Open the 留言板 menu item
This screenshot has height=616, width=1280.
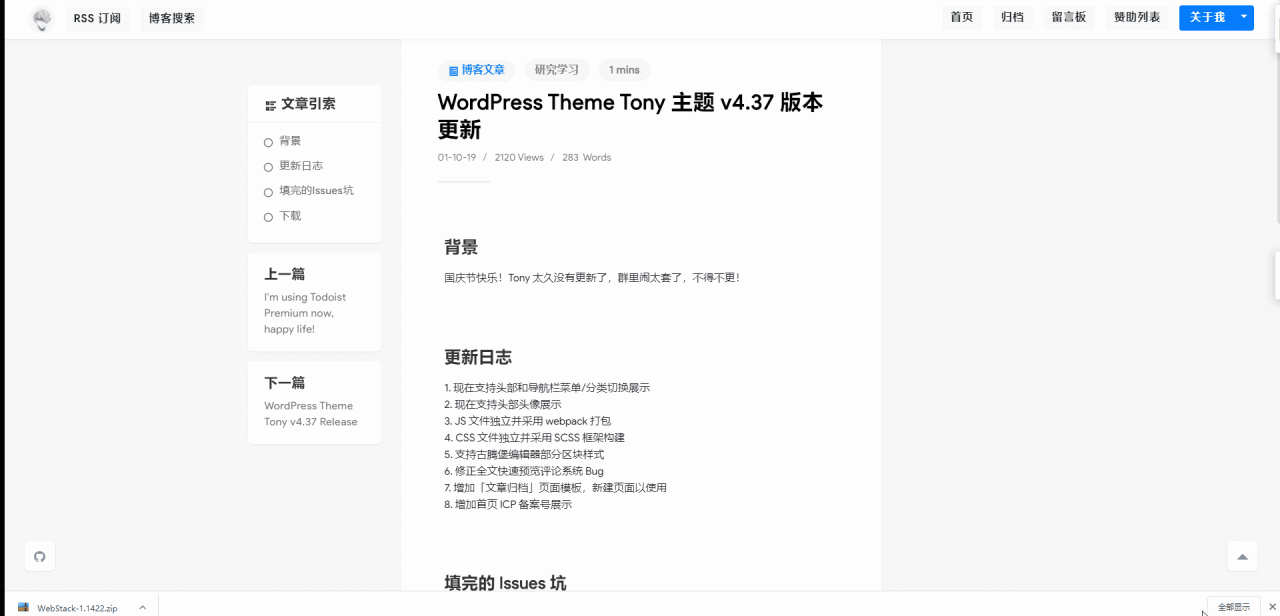(x=1069, y=17)
